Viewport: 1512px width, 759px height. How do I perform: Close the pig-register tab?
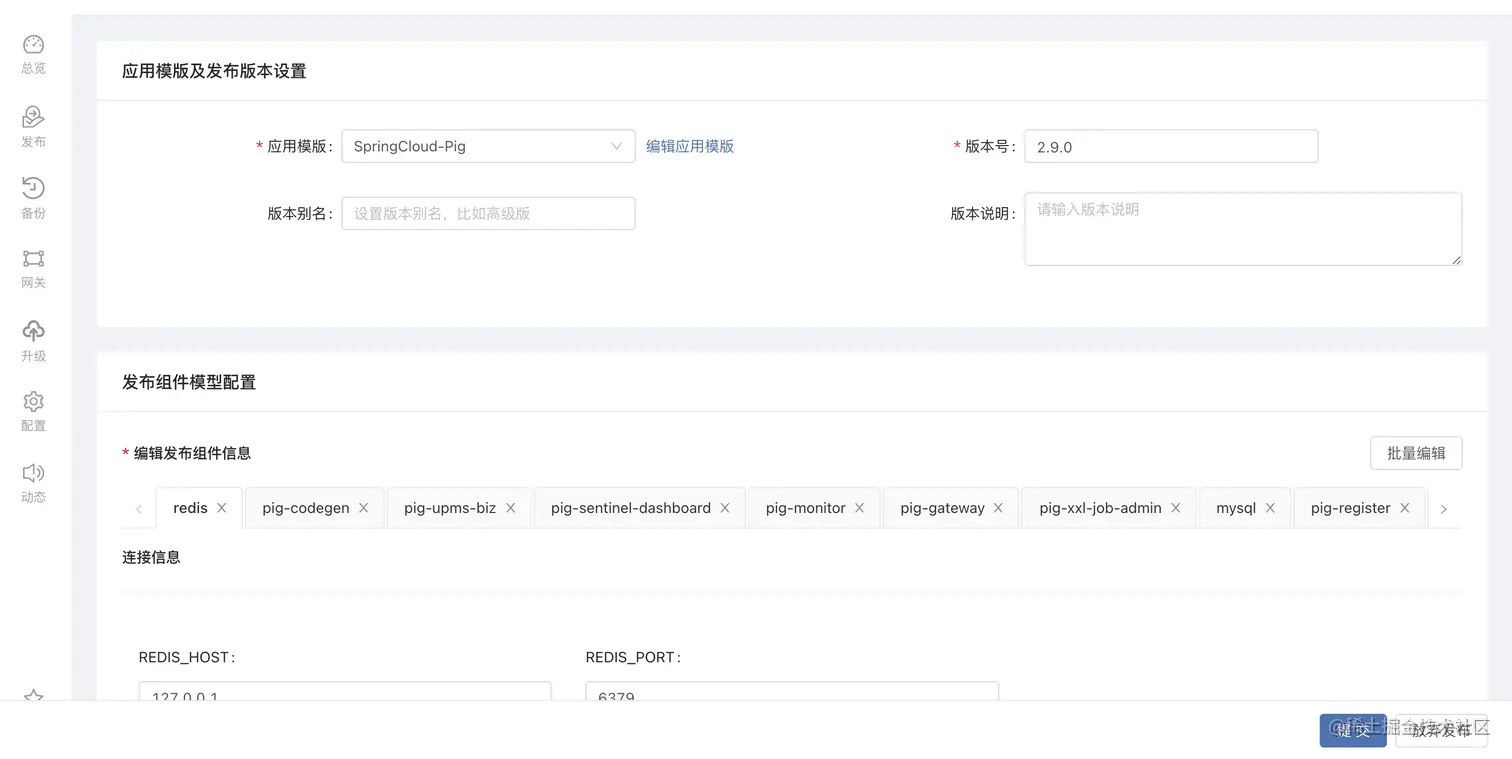coord(1405,508)
